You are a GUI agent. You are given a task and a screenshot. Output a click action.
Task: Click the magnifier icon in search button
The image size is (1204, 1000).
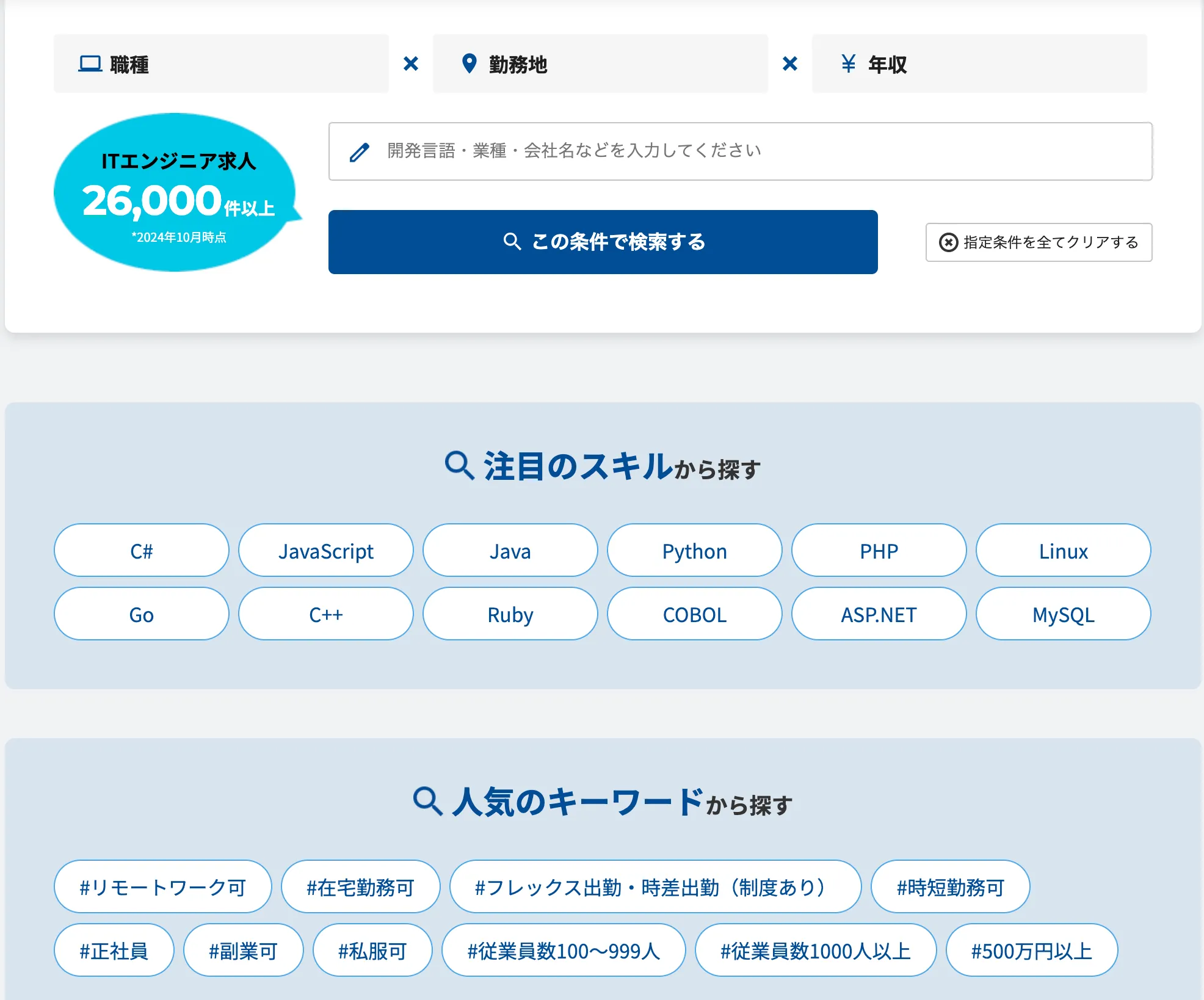512,242
